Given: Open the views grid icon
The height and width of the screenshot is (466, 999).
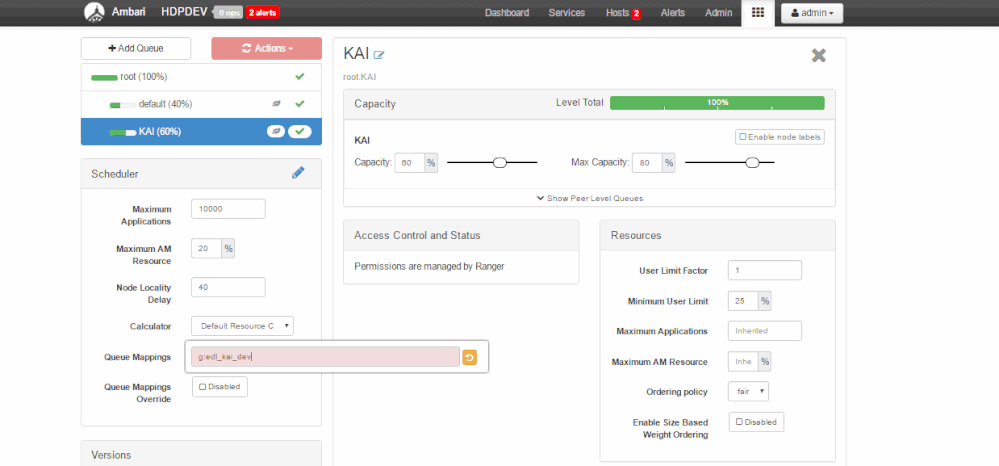Looking at the screenshot, I should coord(758,13).
